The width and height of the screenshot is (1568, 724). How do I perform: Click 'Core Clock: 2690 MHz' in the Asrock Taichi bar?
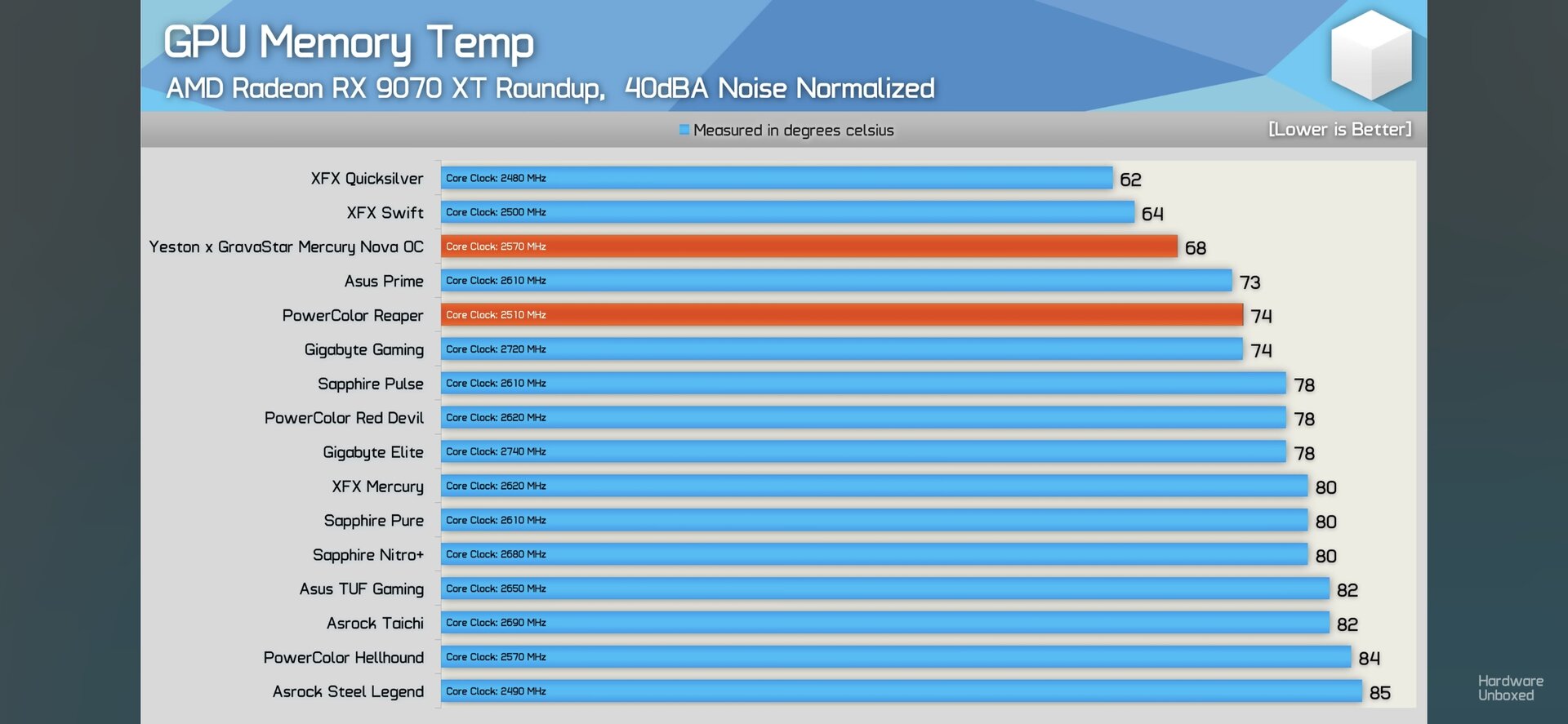click(x=496, y=623)
